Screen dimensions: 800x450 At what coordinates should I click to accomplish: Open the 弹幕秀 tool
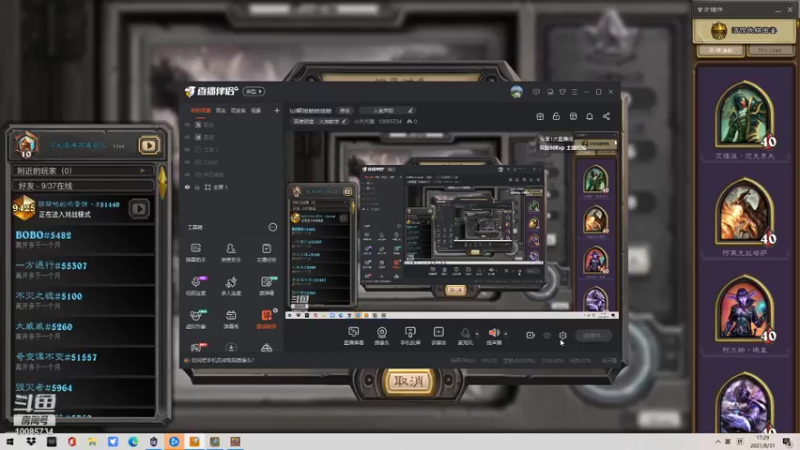231,319
